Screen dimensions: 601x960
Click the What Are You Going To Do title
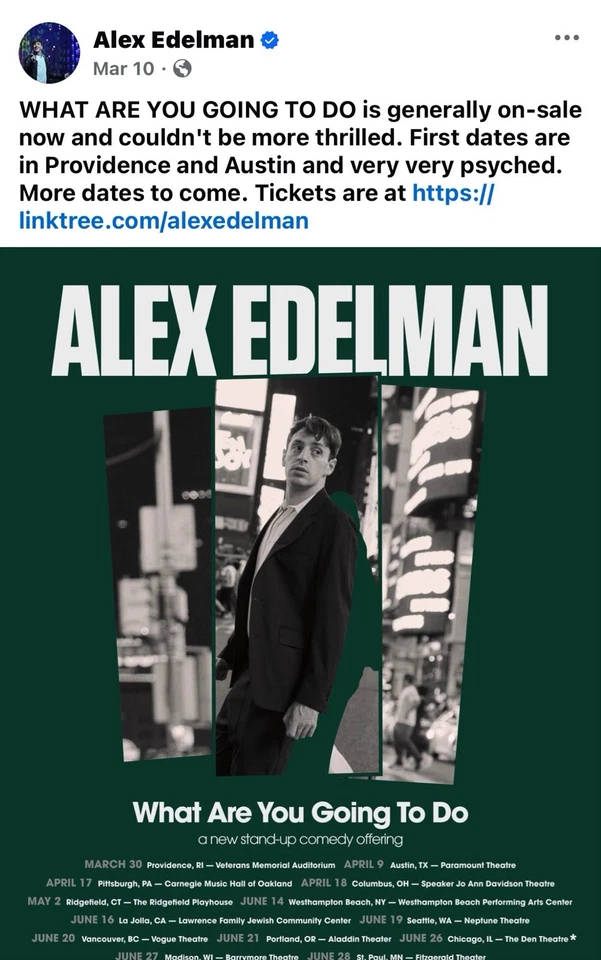click(x=300, y=813)
